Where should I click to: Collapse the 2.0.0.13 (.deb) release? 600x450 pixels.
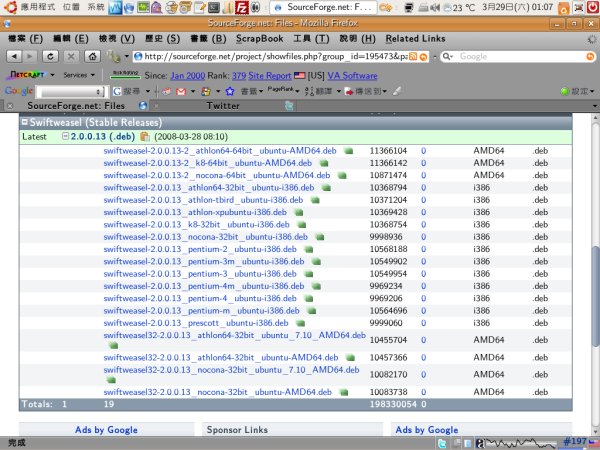pos(65,136)
